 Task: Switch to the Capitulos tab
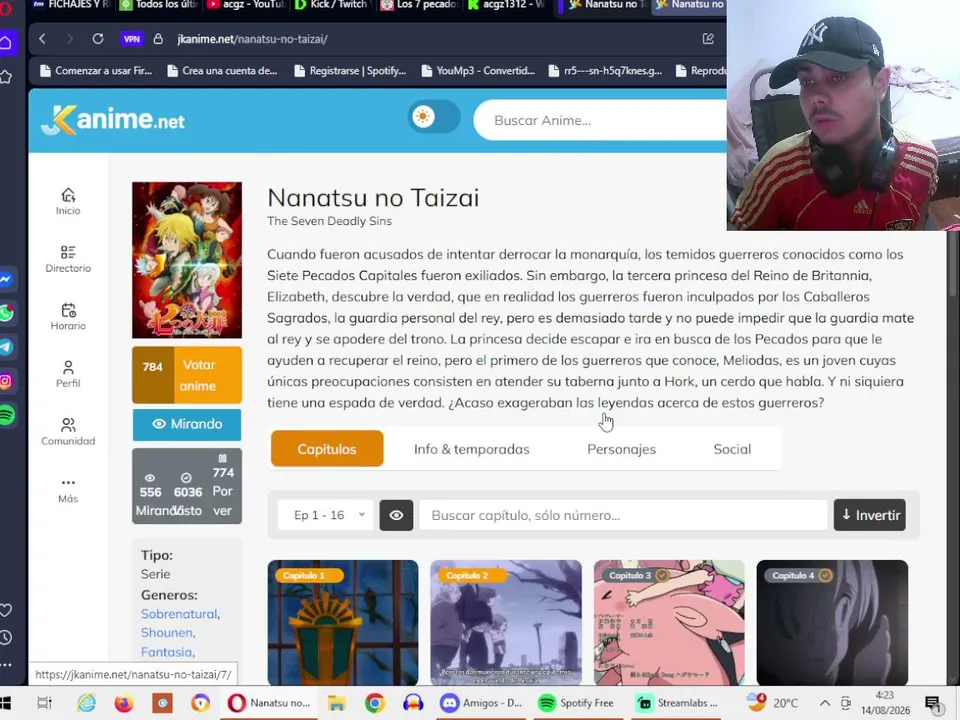[327, 449]
